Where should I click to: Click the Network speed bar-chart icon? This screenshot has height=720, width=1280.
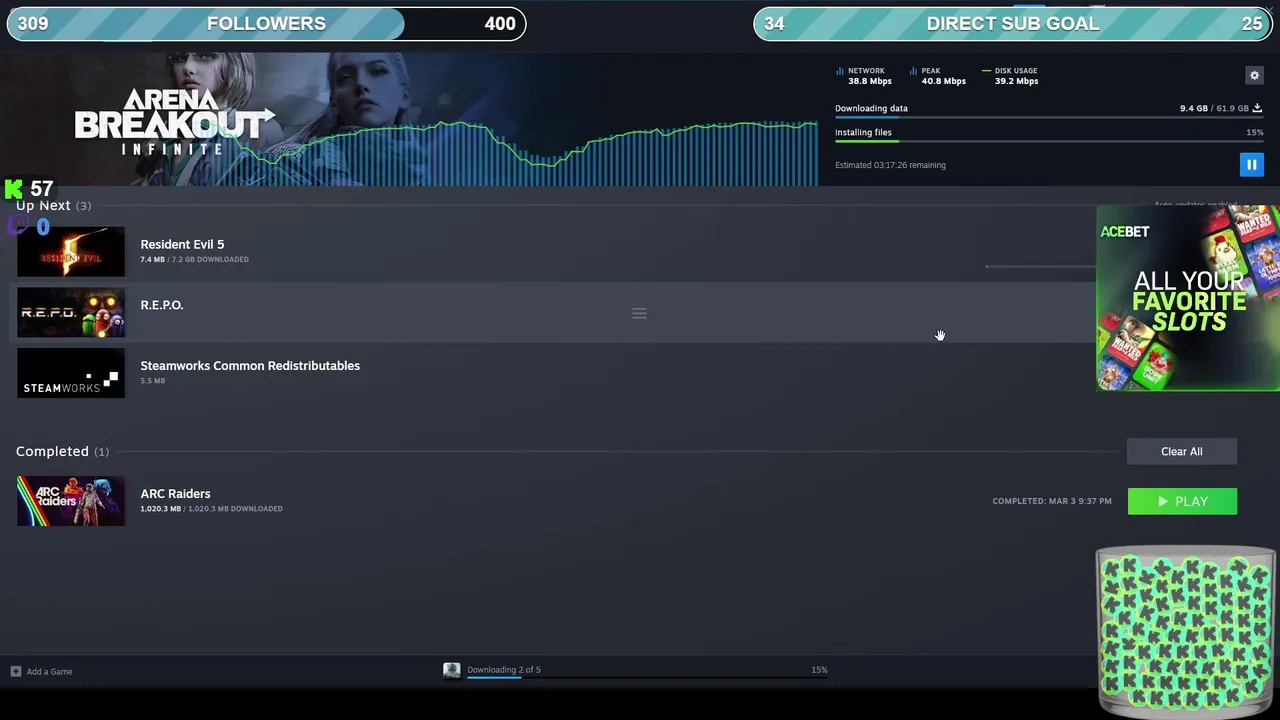tap(840, 71)
